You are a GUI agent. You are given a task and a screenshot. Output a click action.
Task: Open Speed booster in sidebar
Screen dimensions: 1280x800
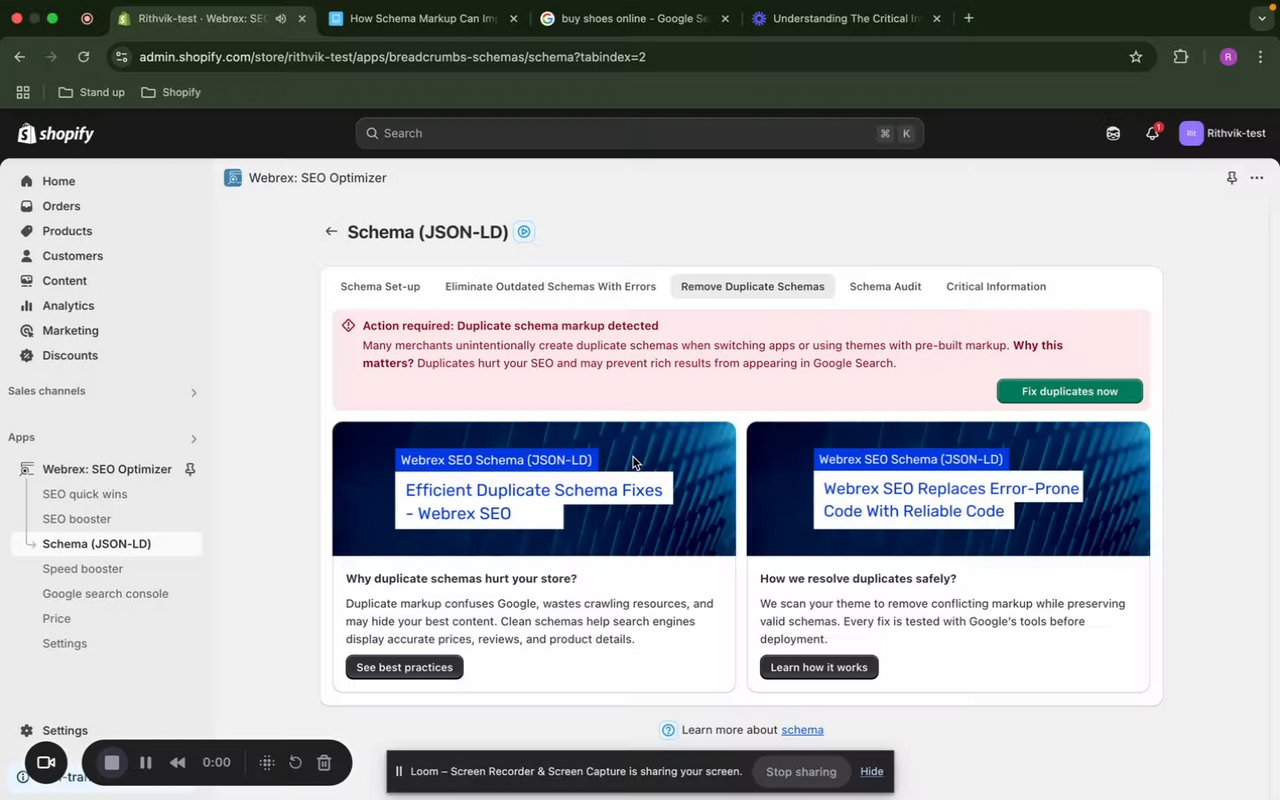pyautogui.click(x=83, y=569)
